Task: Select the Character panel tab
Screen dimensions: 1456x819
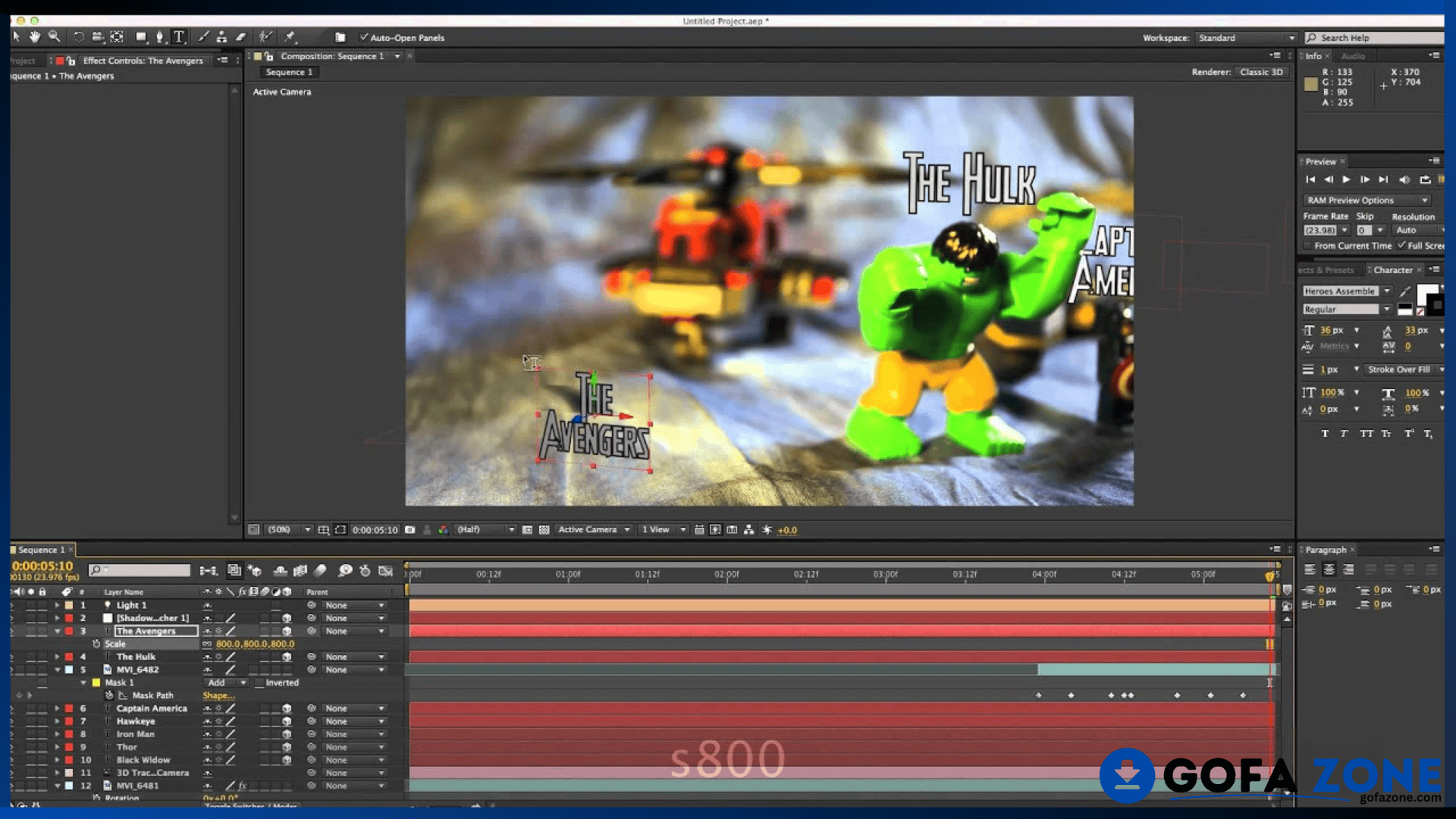Action: click(x=1393, y=270)
